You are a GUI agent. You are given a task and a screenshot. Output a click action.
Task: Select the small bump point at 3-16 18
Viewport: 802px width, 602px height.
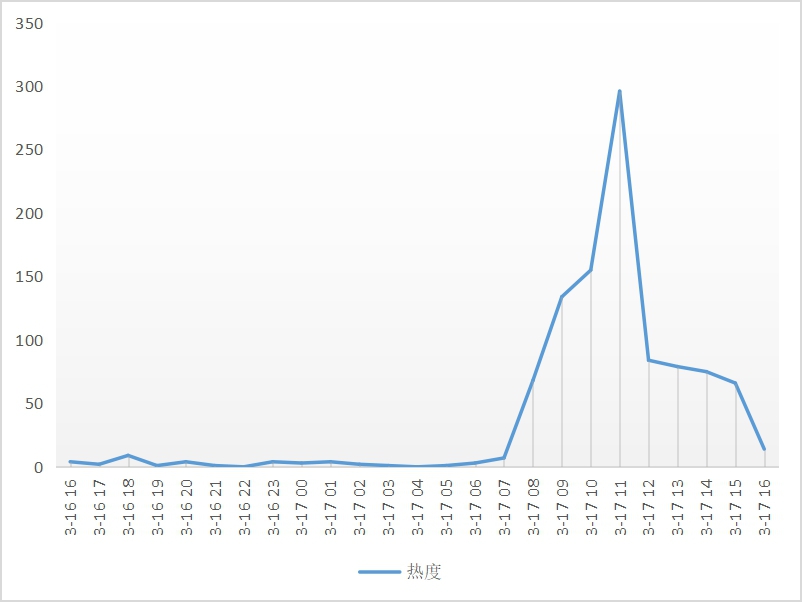click(128, 455)
